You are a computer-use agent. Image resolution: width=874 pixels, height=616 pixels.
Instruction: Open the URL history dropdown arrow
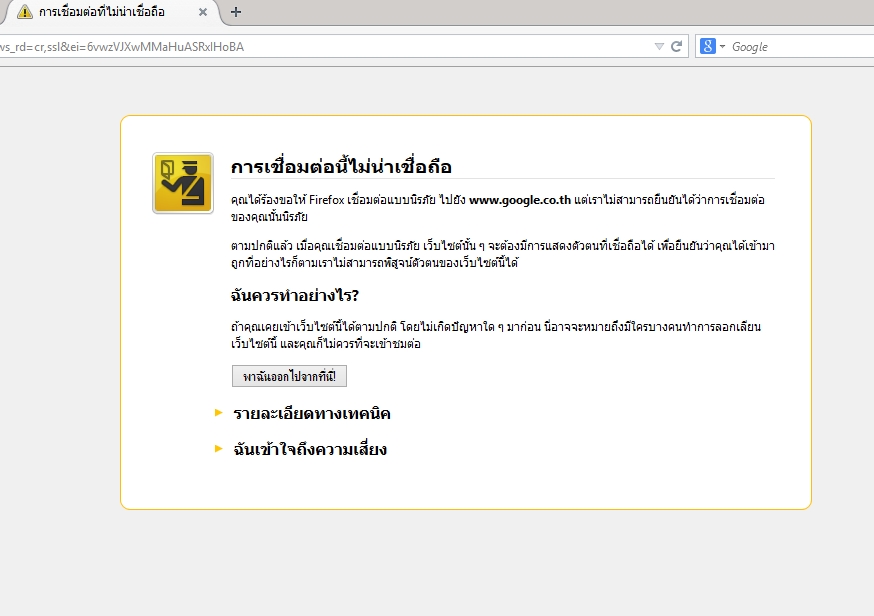coord(659,46)
